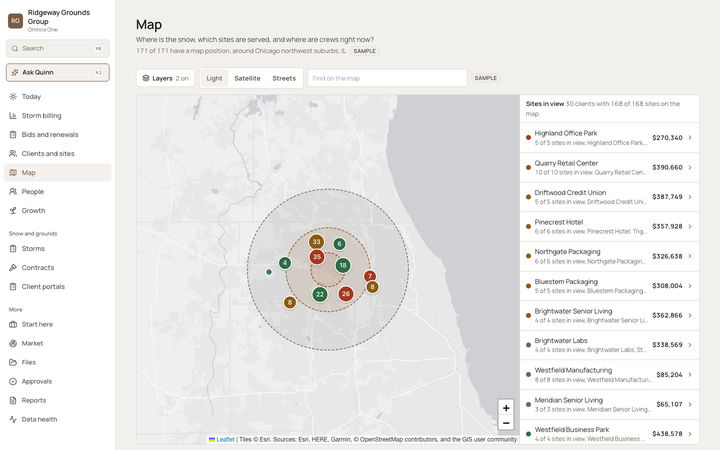Zoom in the map with plus button

tap(506, 408)
